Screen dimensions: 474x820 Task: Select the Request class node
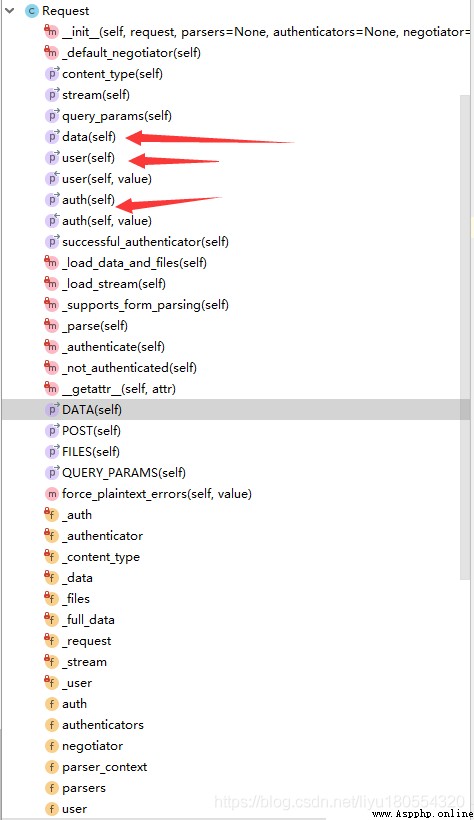(65, 11)
